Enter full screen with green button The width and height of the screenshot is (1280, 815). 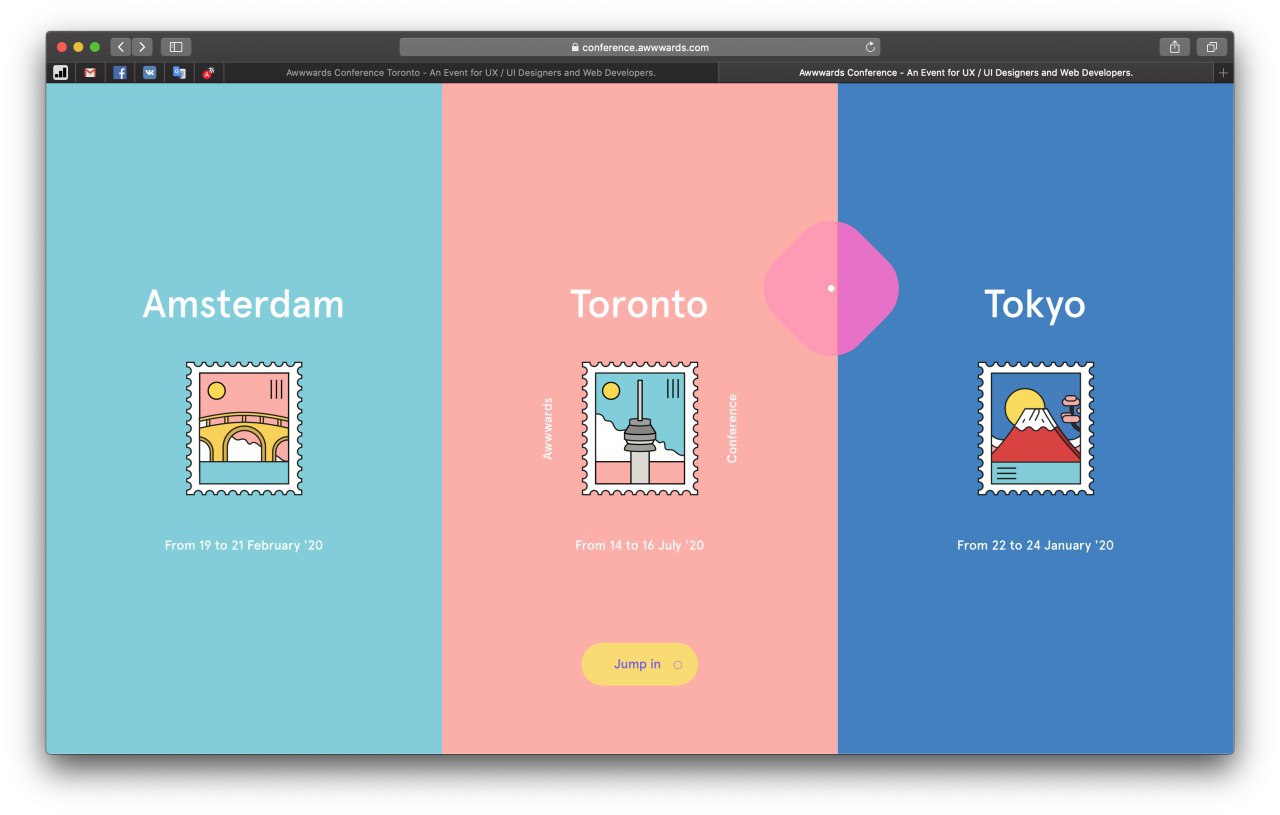click(95, 47)
